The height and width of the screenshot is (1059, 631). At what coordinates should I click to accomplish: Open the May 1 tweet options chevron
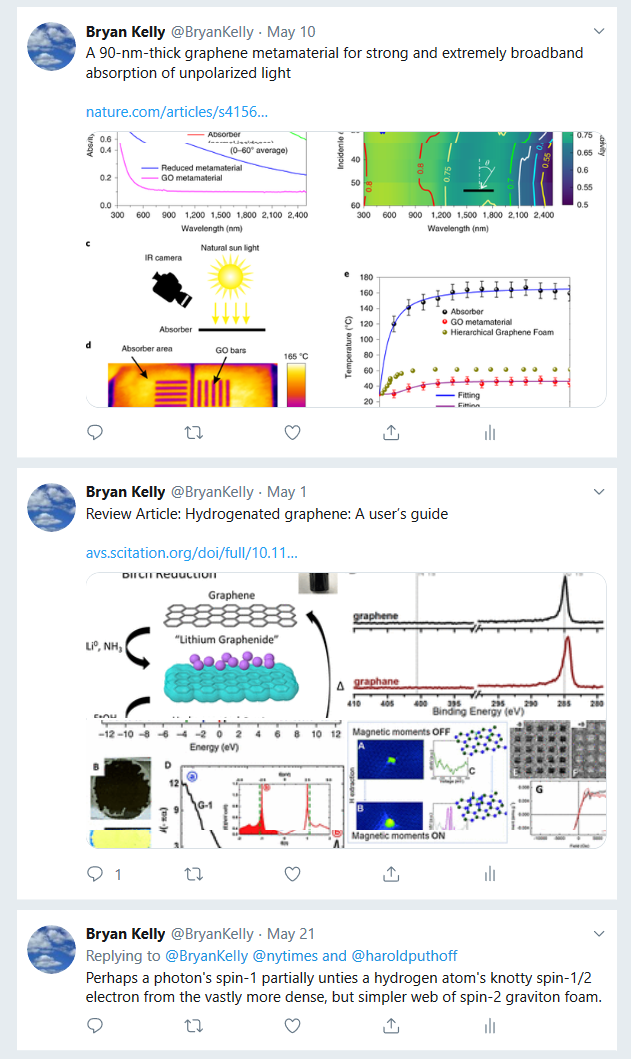tap(599, 492)
